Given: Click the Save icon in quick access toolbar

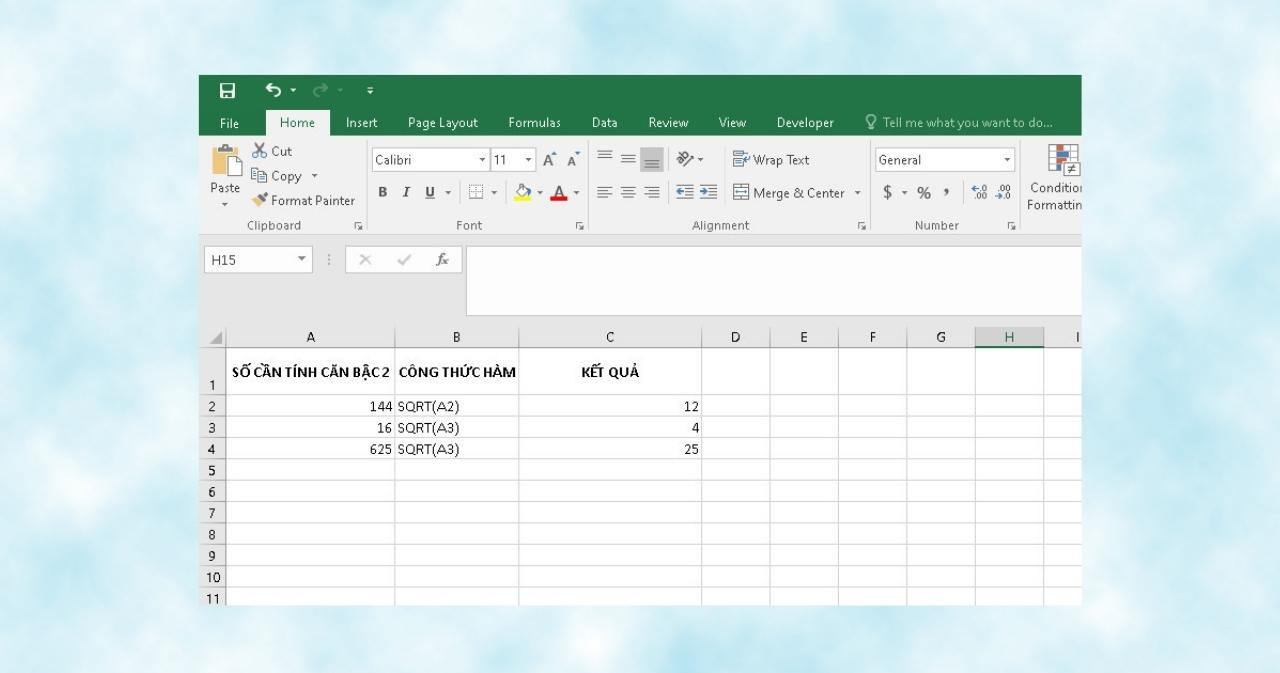Looking at the screenshot, I should [x=227, y=91].
